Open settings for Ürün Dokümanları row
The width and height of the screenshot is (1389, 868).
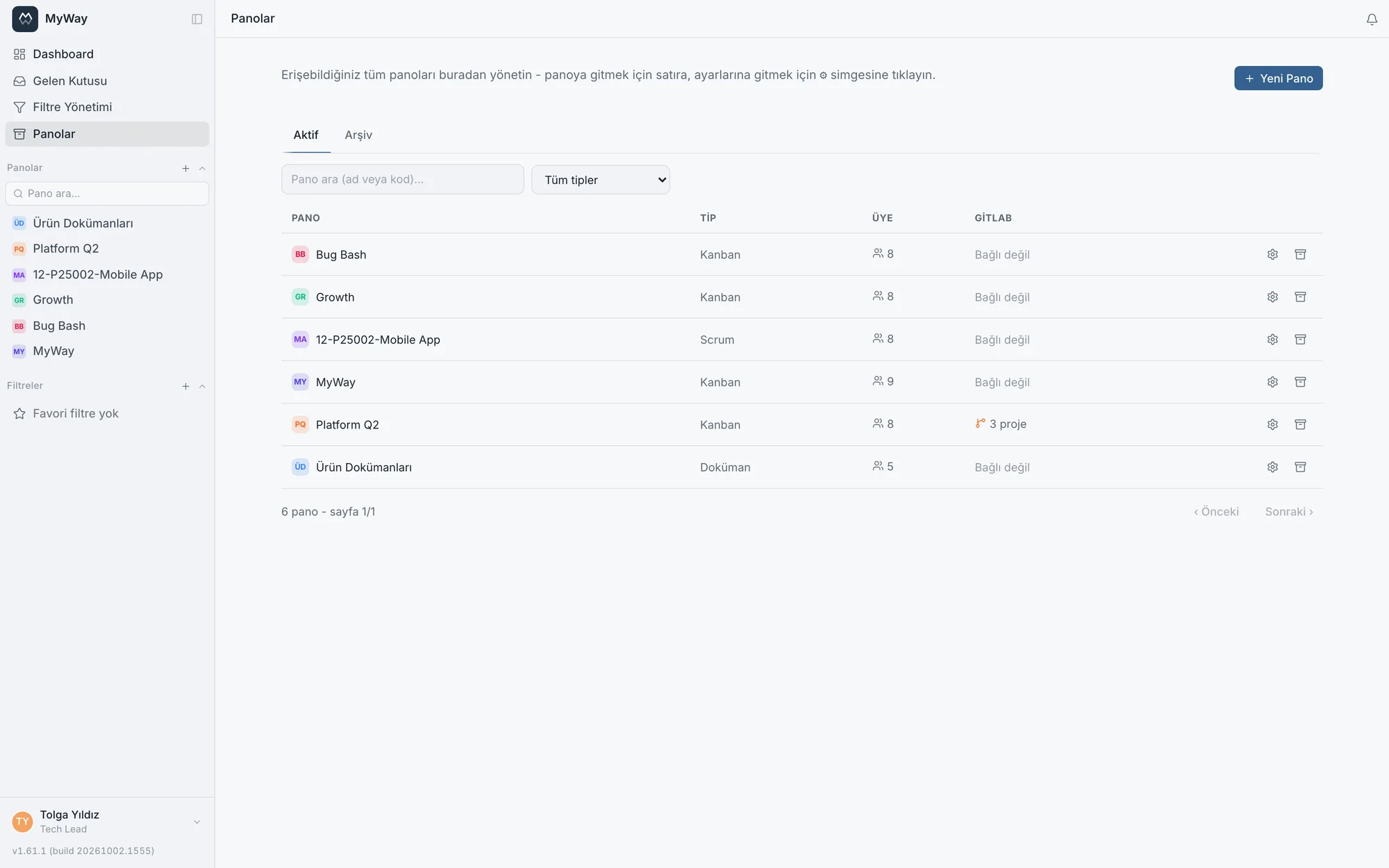coord(1272,467)
